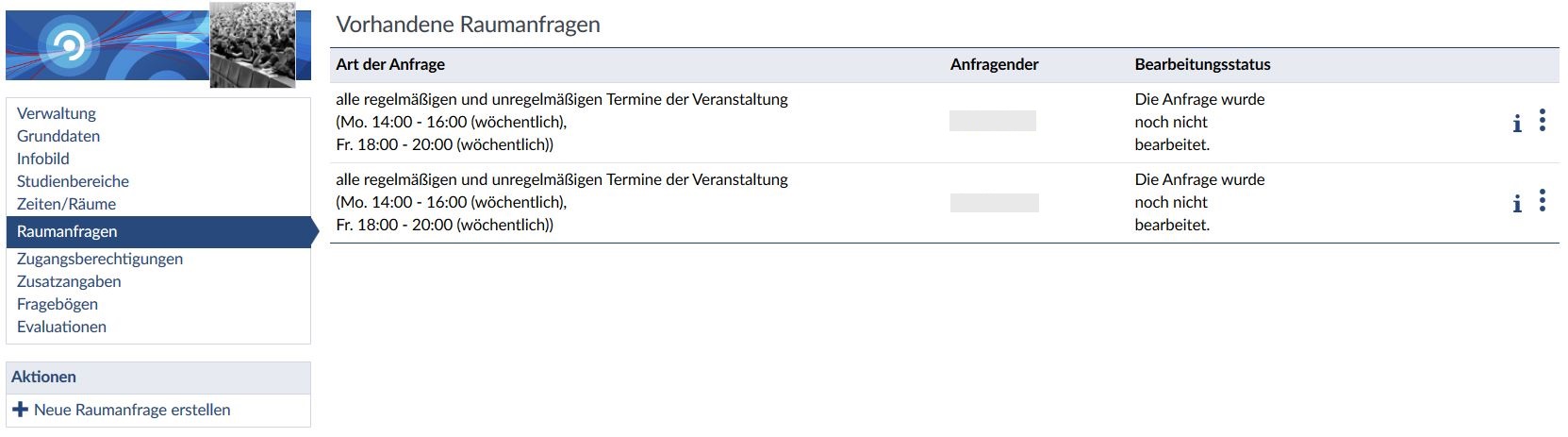Click the Stud.IP logo banner

pyautogui.click(x=106, y=44)
